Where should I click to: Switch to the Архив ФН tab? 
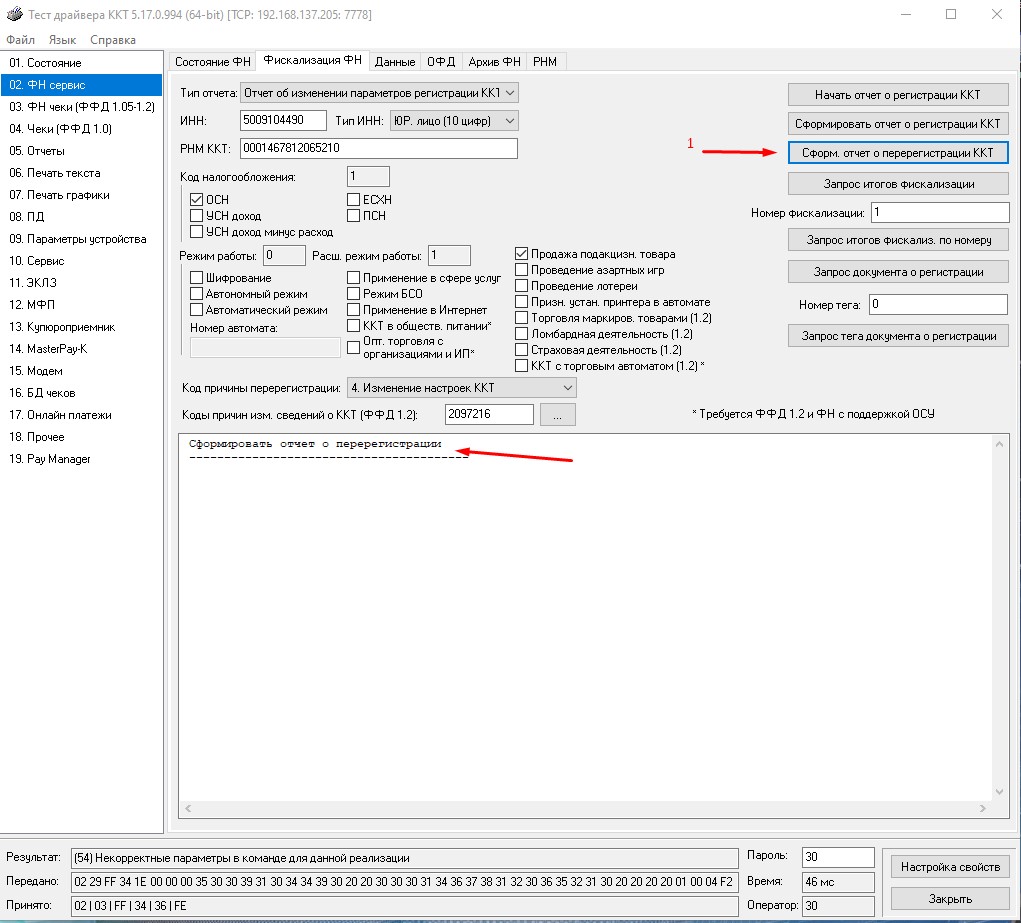coord(494,62)
